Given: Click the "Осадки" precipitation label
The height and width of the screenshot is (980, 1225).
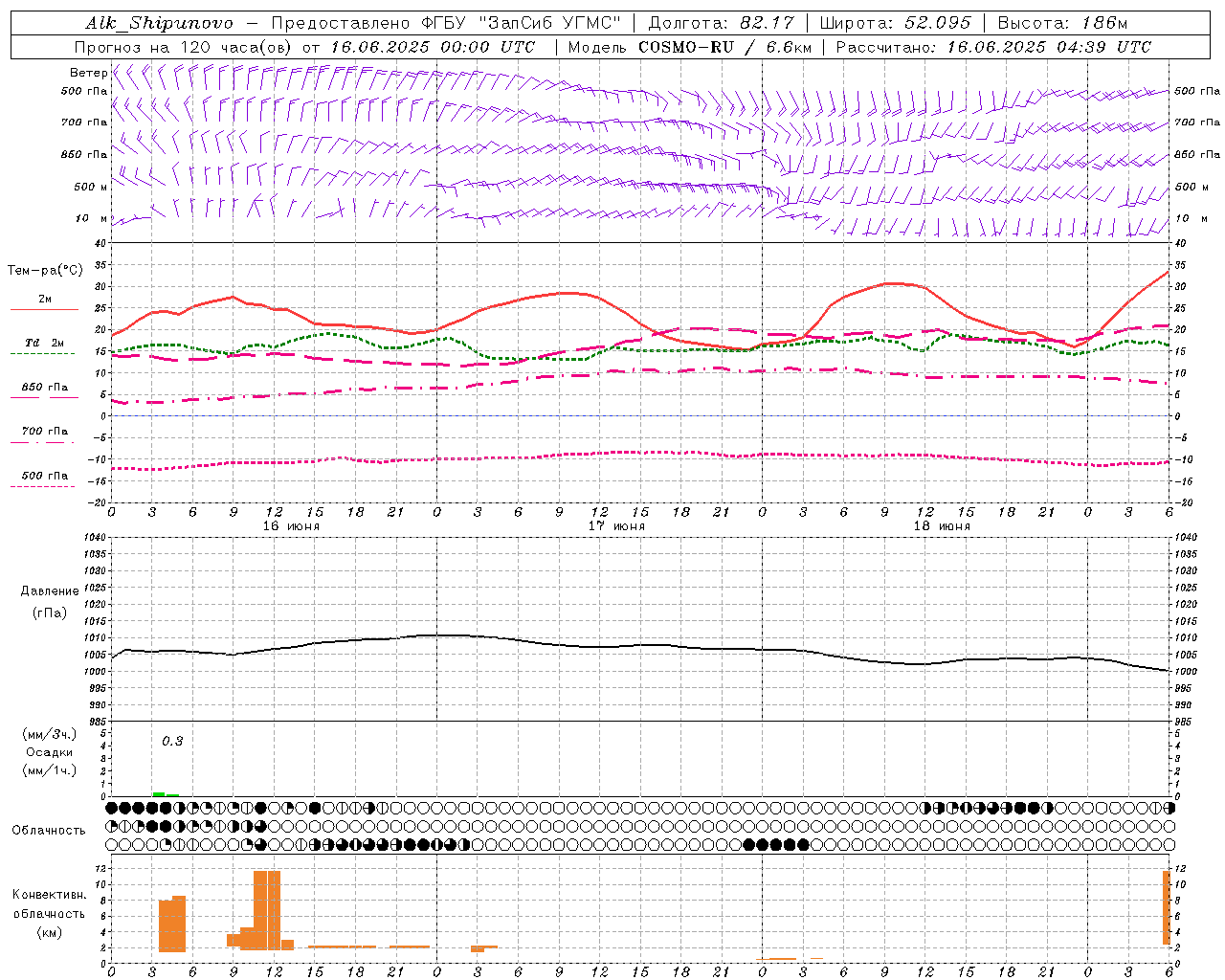Looking at the screenshot, I should 49,752.
